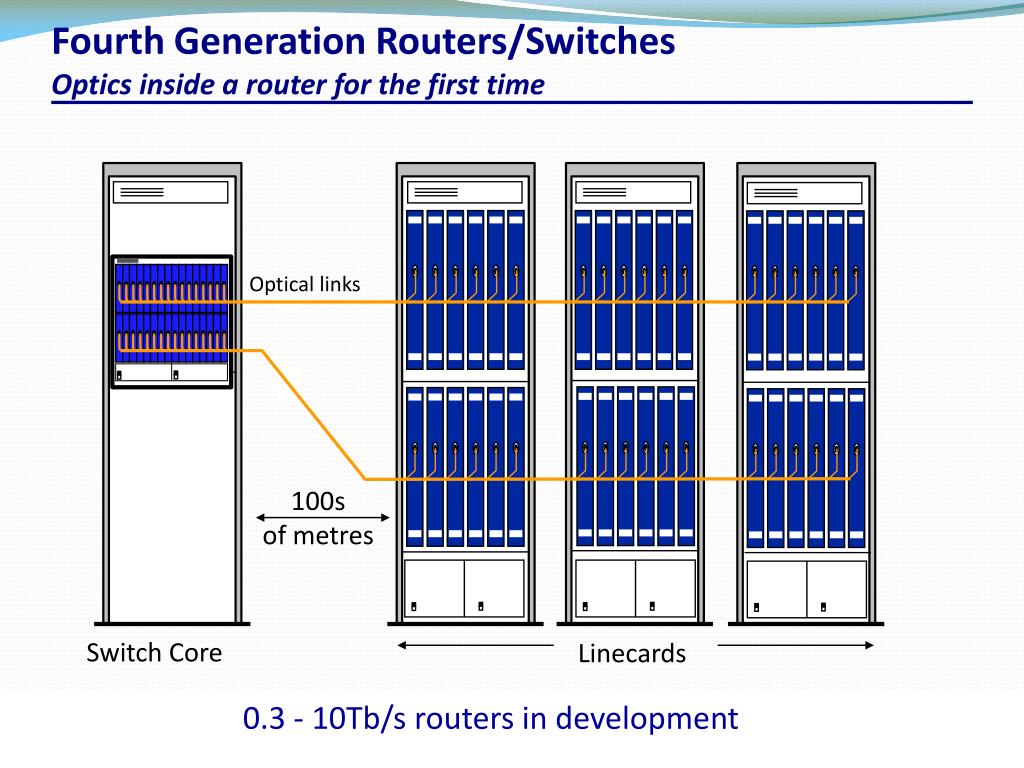1024x768 pixels.
Task: Click the blue switch fabric module in Switch Core rack
Action: pyautogui.click(x=172, y=321)
